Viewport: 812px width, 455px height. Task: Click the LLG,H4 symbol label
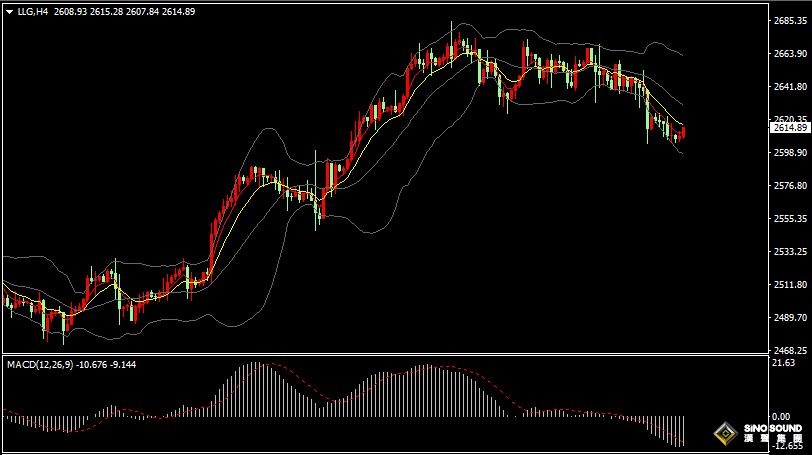[x=33, y=11]
